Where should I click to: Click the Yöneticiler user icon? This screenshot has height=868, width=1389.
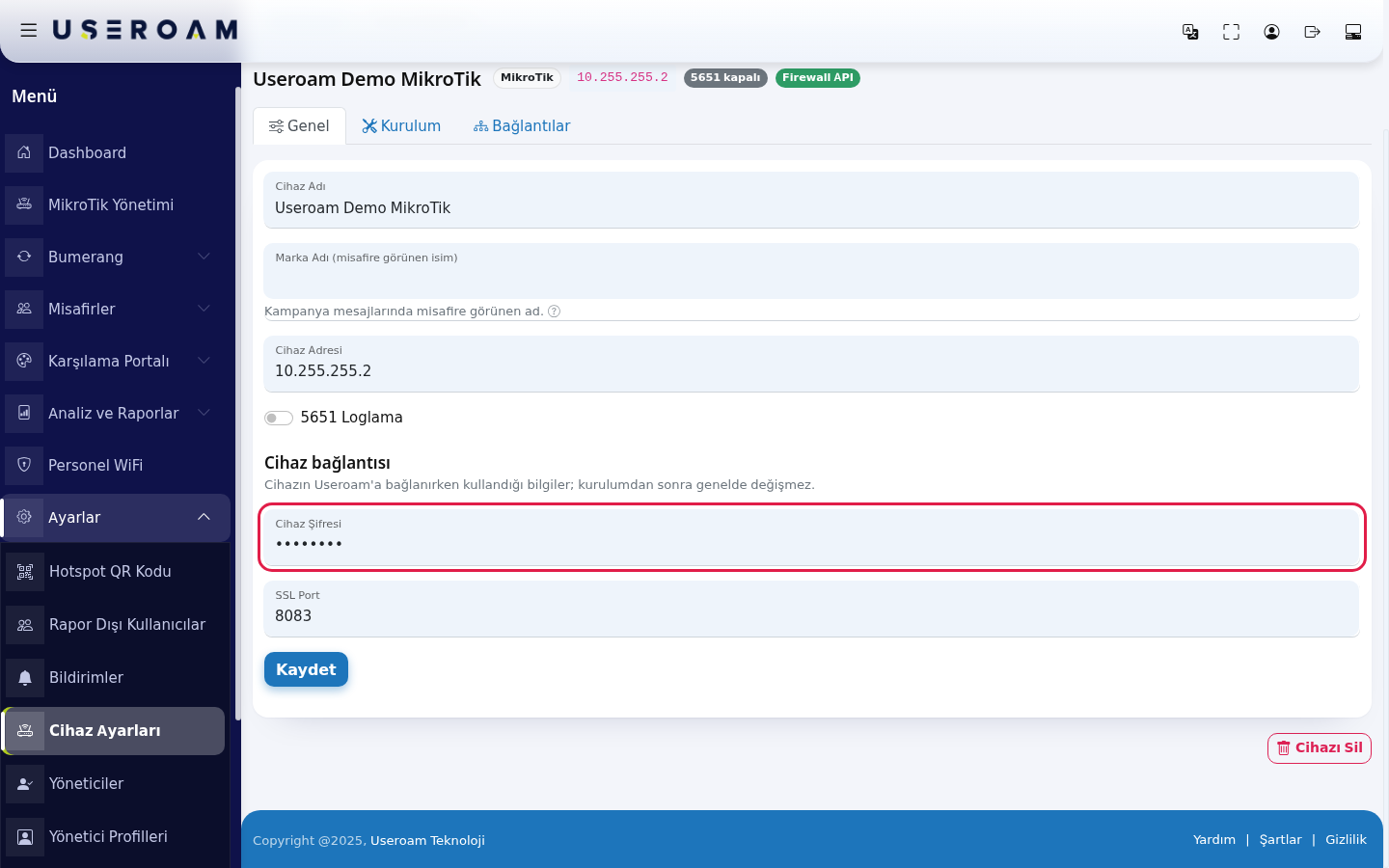coord(25,783)
